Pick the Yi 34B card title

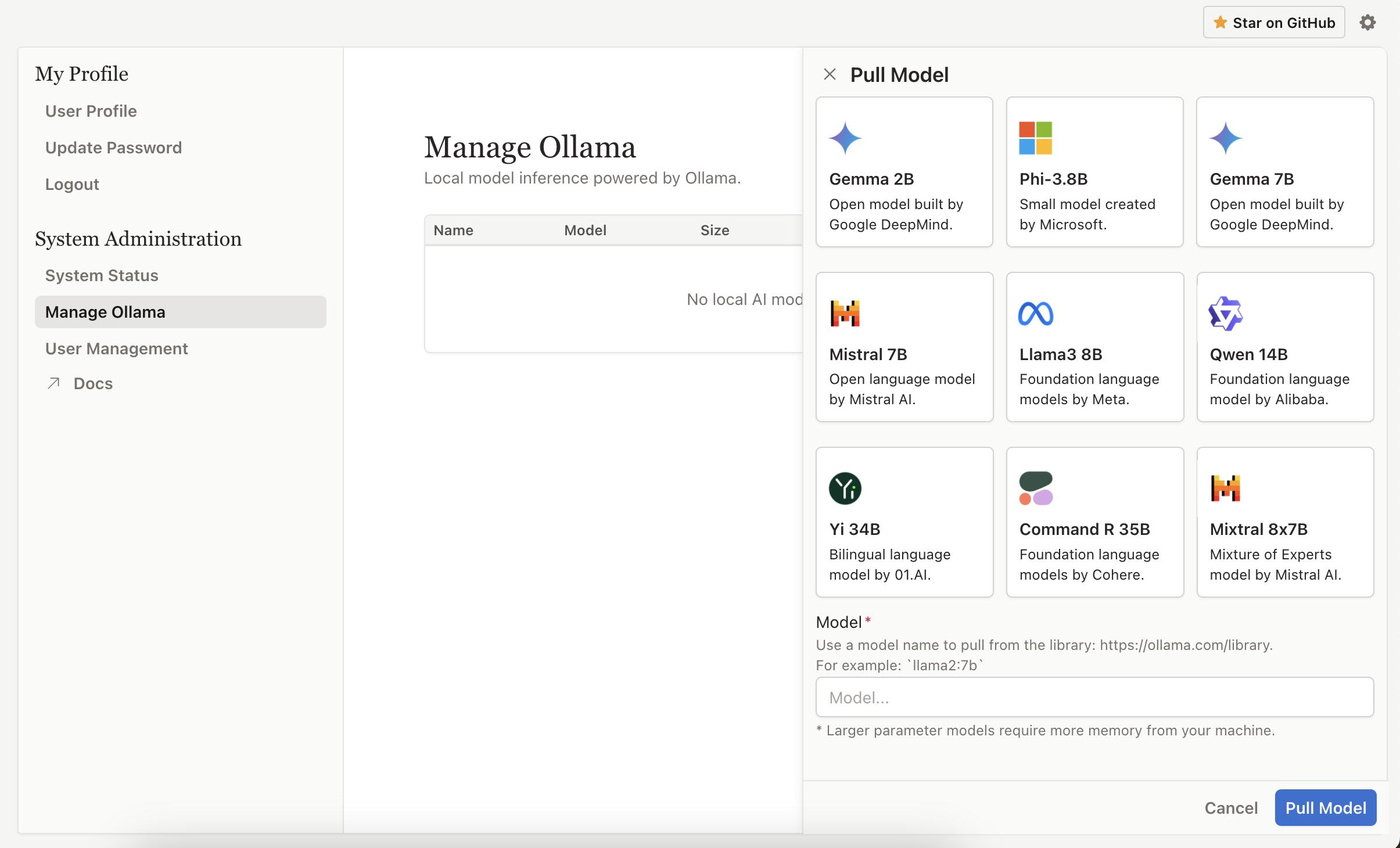(x=855, y=529)
